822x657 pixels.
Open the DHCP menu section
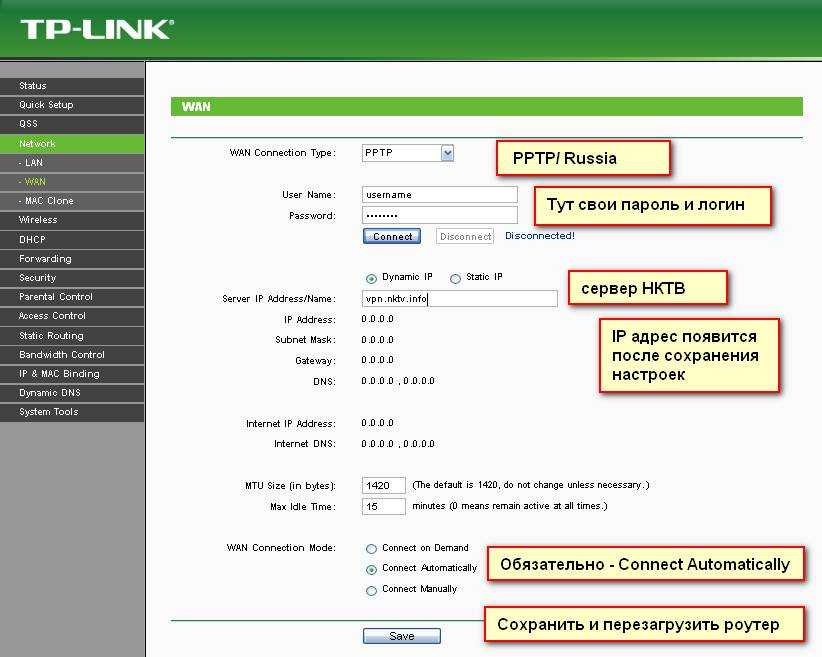click(72, 240)
